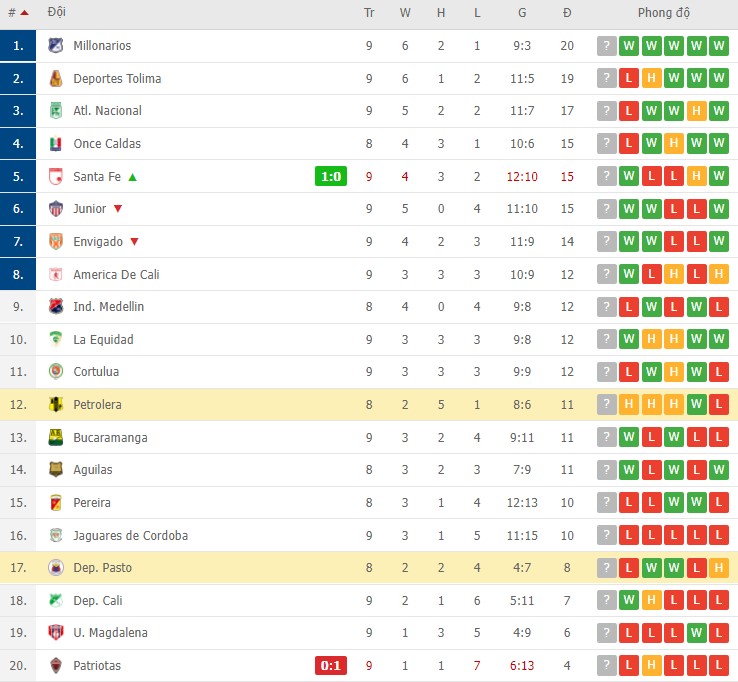The image size is (738, 682).
Task: Click the gray ? form box for Millonarios
Action: pos(606,46)
